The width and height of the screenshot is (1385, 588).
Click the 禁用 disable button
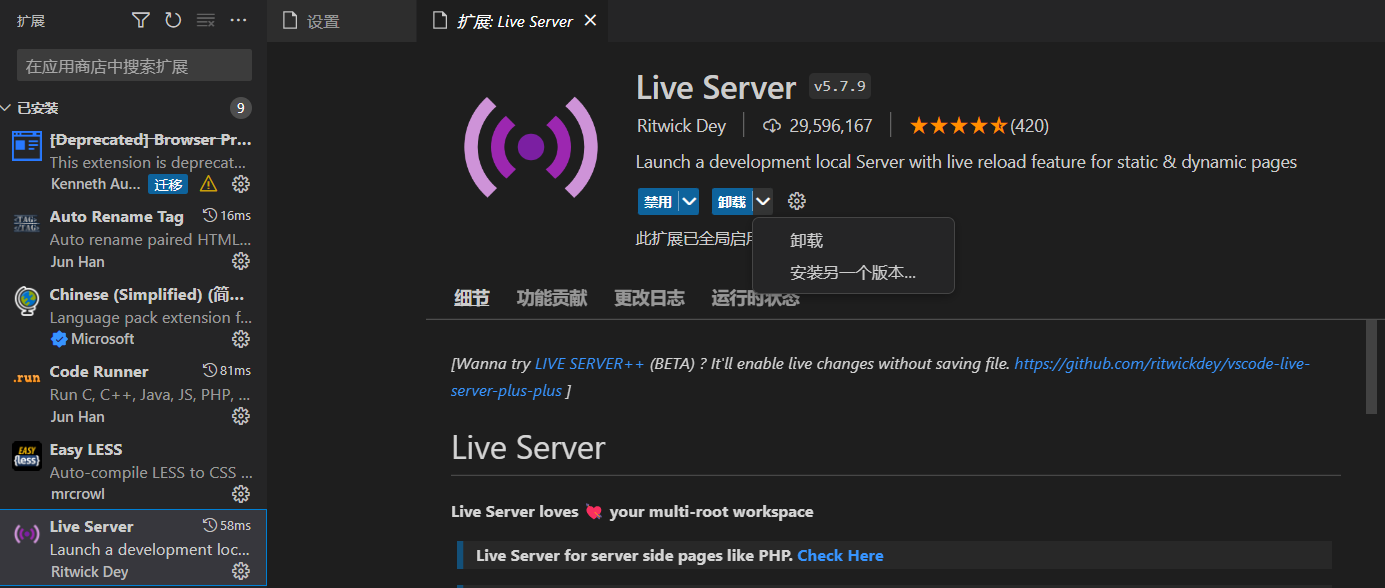tap(657, 202)
